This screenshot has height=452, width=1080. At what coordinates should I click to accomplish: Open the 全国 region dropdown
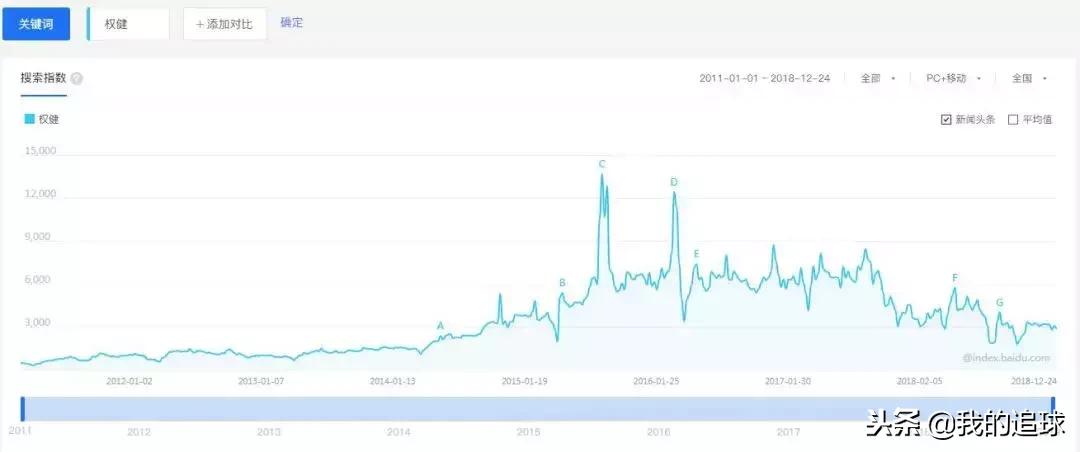tap(1029, 78)
